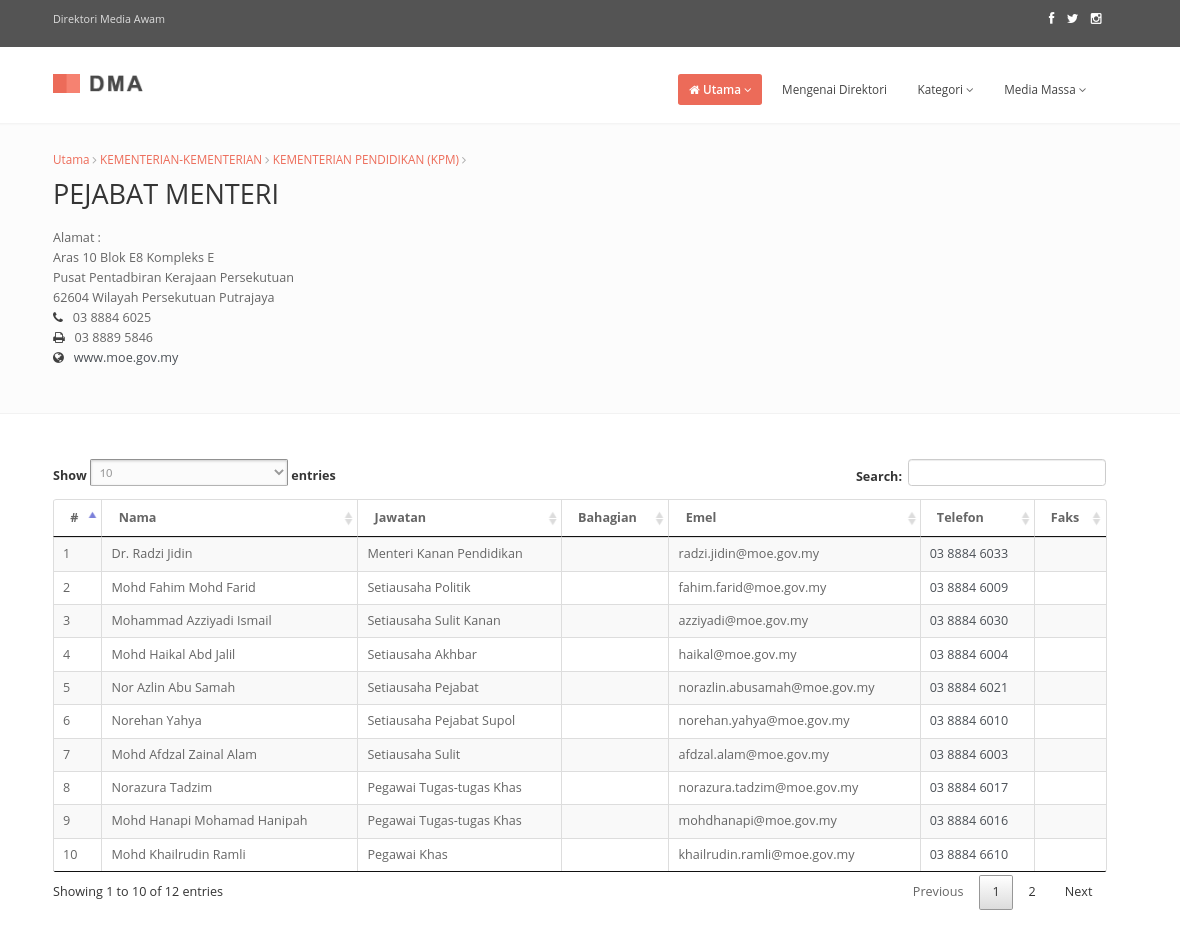Visit www.moe.gov.my website link
1180x930 pixels.
pyautogui.click(x=126, y=357)
